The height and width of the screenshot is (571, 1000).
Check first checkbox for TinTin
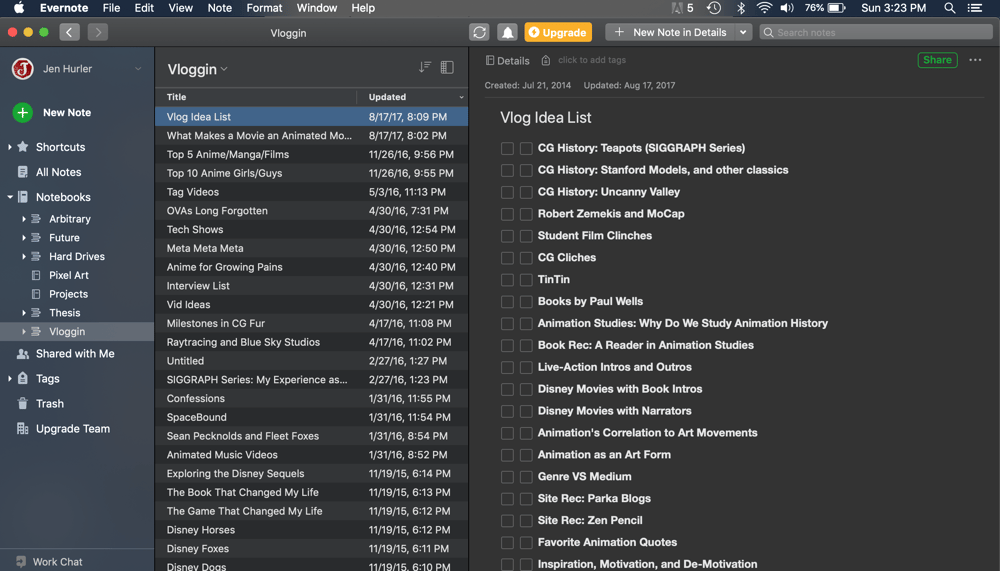click(507, 280)
